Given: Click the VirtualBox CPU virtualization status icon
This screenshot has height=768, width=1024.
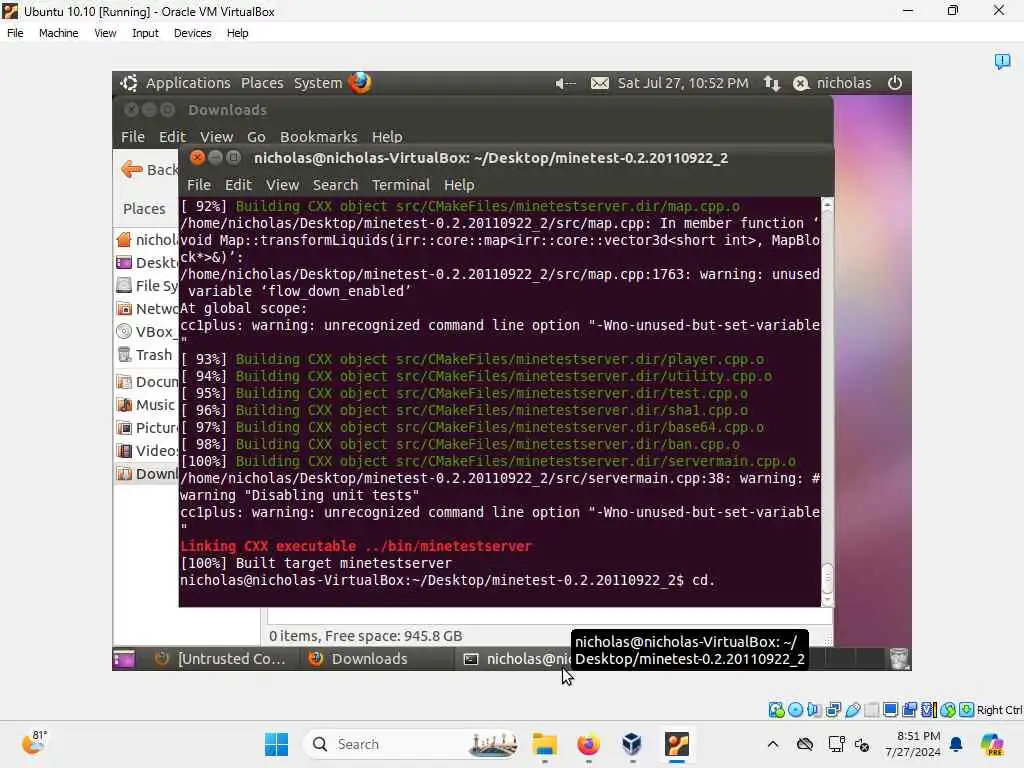Looking at the screenshot, I should point(929,710).
